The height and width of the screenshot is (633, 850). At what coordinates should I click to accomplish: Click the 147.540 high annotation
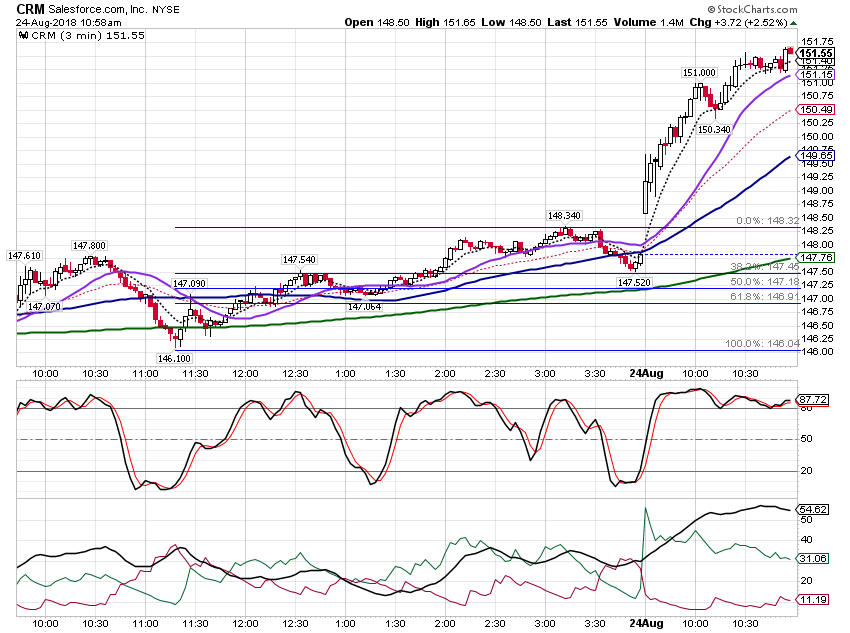click(x=299, y=260)
